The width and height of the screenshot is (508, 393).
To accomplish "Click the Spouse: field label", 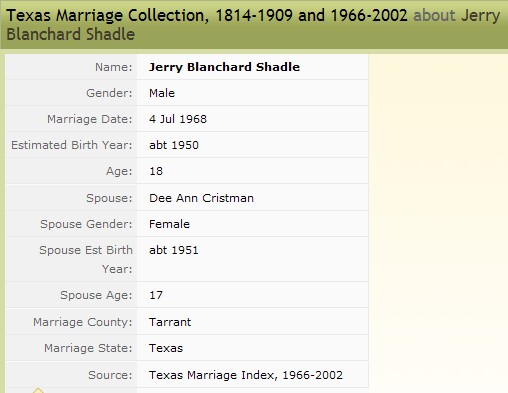I will 109,198.
